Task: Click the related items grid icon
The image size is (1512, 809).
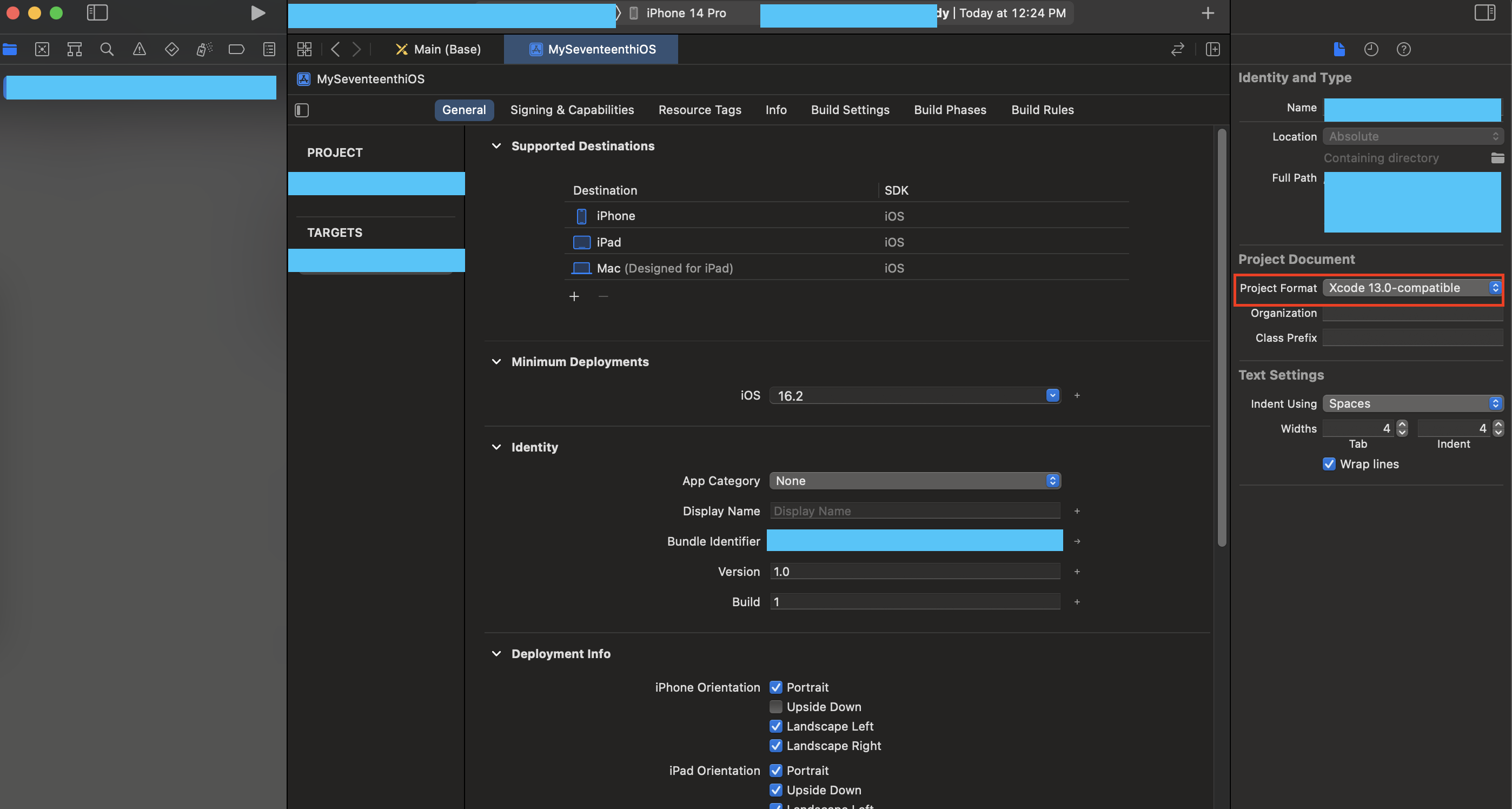Action: tap(304, 49)
